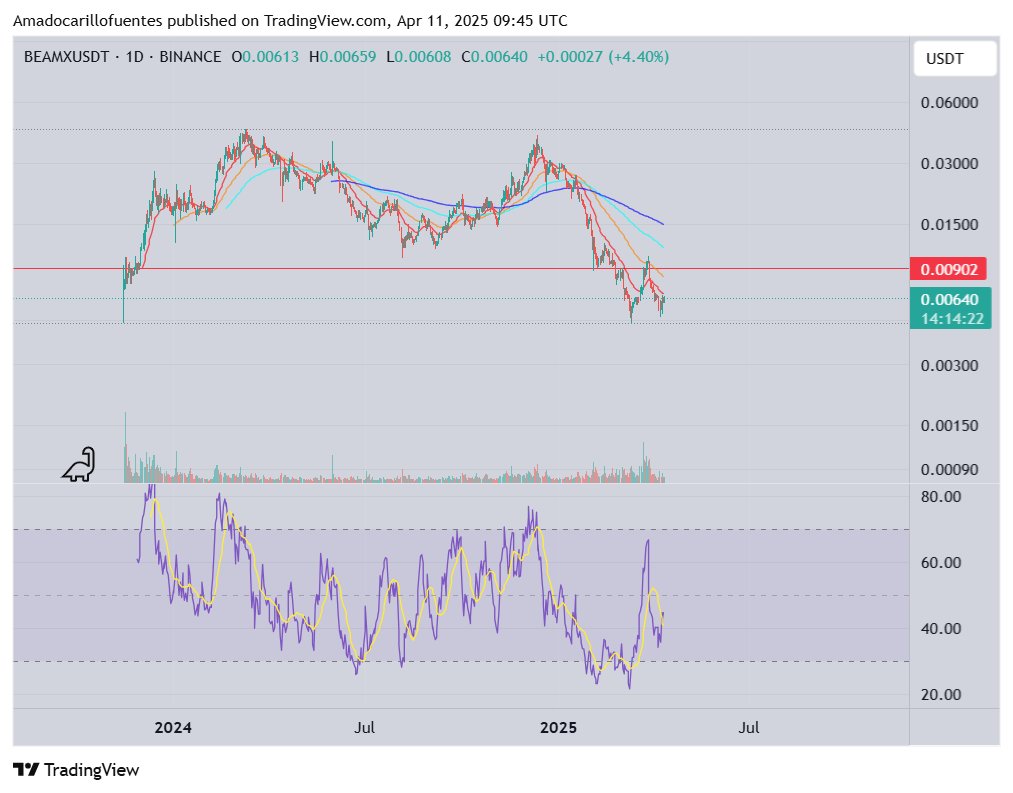1013x793 pixels.
Task: Click the red 0.00902 price label
Action: (950, 268)
